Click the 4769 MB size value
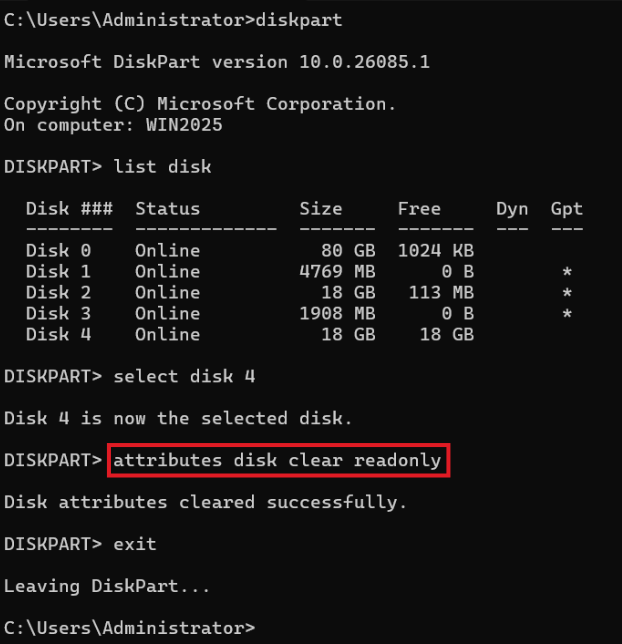The height and width of the screenshot is (644, 622). pos(337,271)
